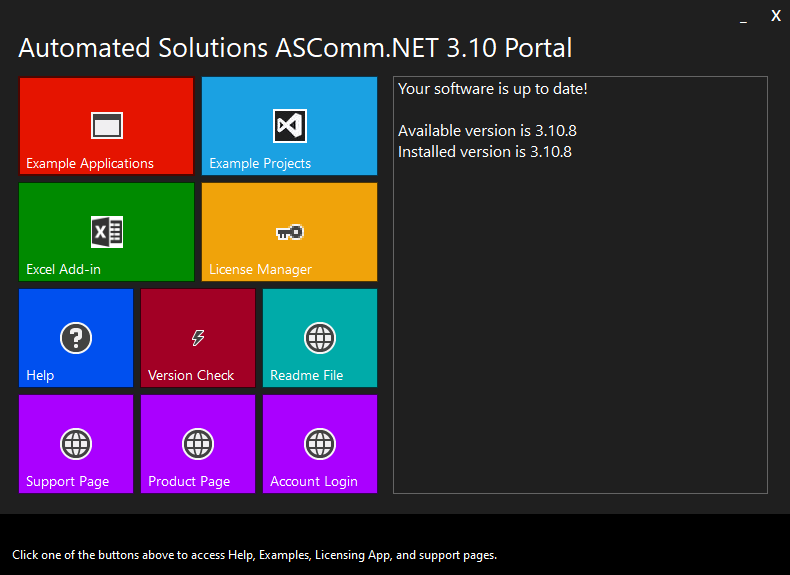Click 'Installed version is 3.10.8' line

[485, 152]
